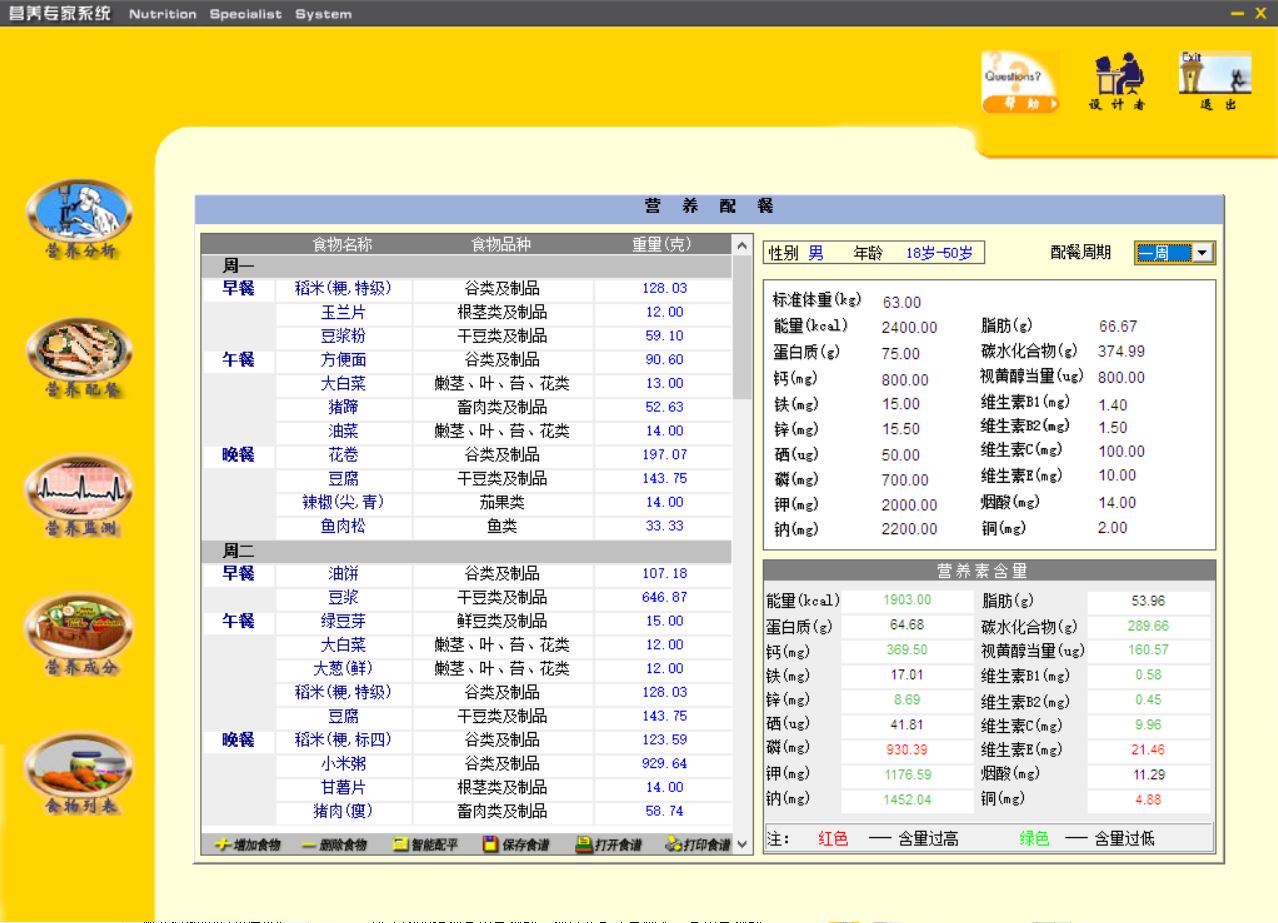Click 保存食谱 save recipe button
Viewport: 1278px width, 923px height.
point(516,845)
